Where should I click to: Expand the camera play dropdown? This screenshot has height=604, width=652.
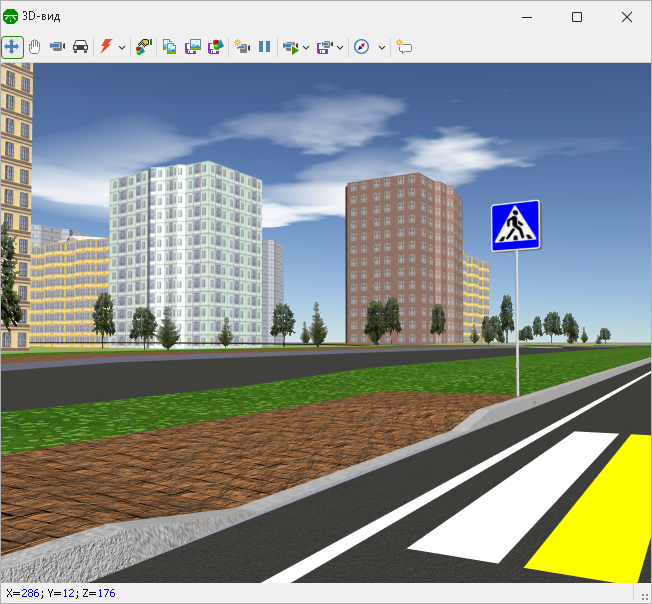coord(306,47)
